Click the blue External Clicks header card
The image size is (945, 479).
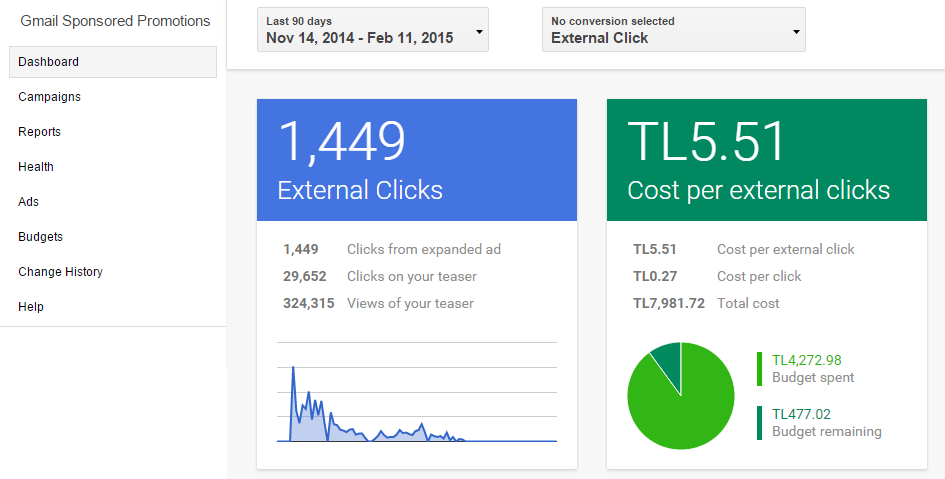coord(417,160)
